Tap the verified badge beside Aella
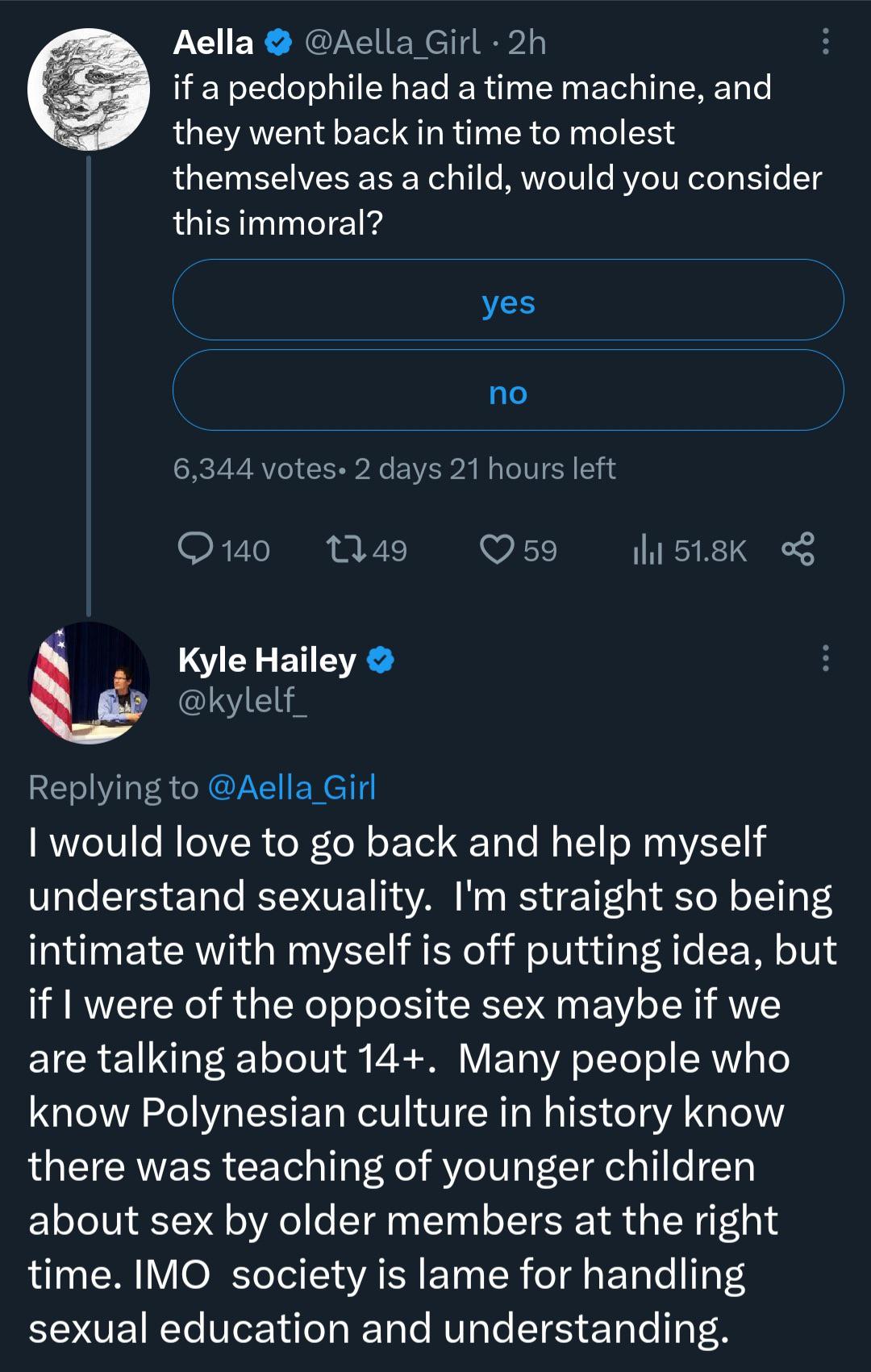Image resolution: width=871 pixels, height=1372 pixels. (278, 43)
